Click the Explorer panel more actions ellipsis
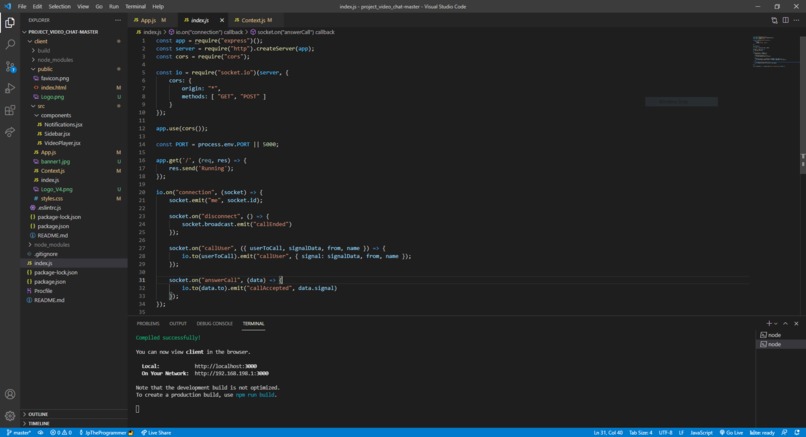This screenshot has height=437, width=806. click(x=118, y=20)
